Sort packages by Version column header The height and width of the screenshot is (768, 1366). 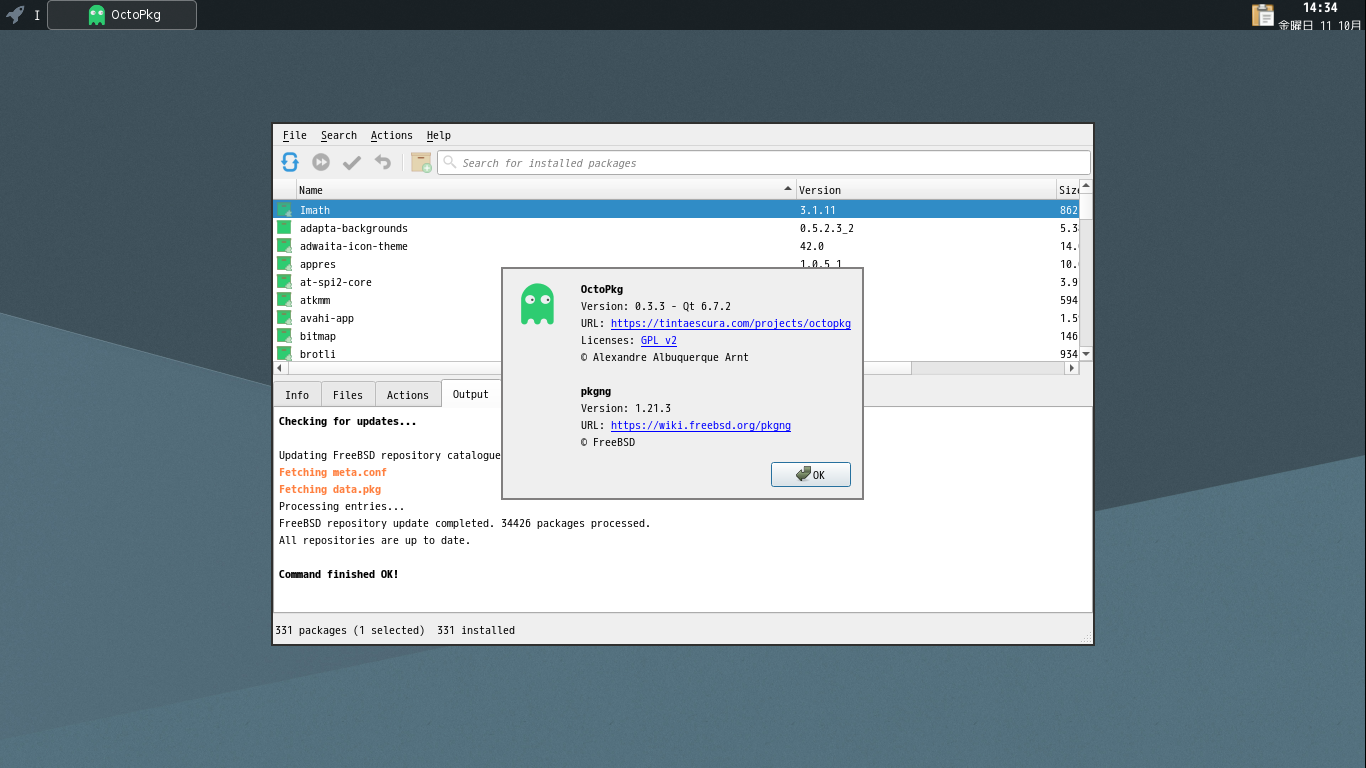coord(925,190)
